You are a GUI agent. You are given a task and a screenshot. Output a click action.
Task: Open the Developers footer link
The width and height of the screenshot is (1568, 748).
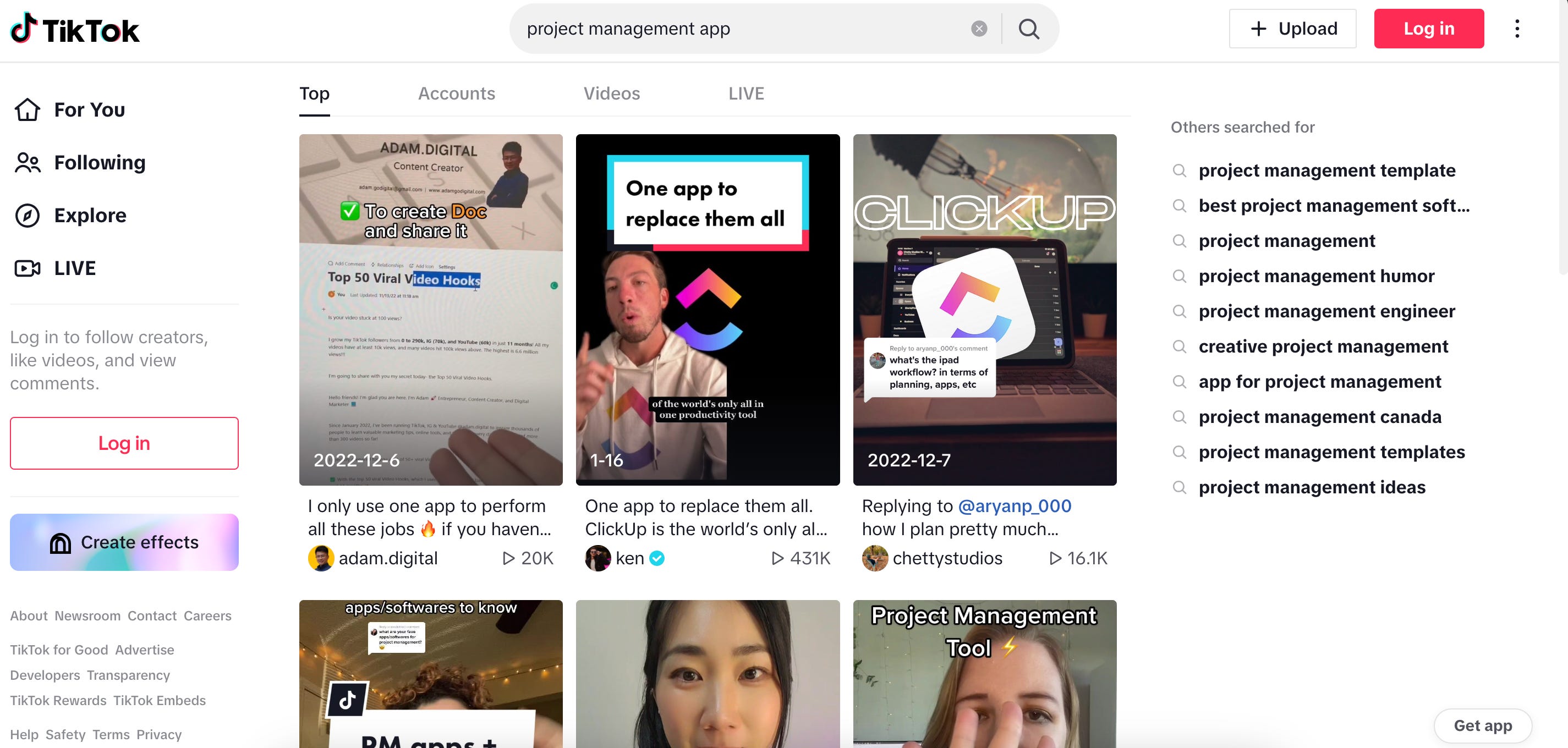coord(45,675)
